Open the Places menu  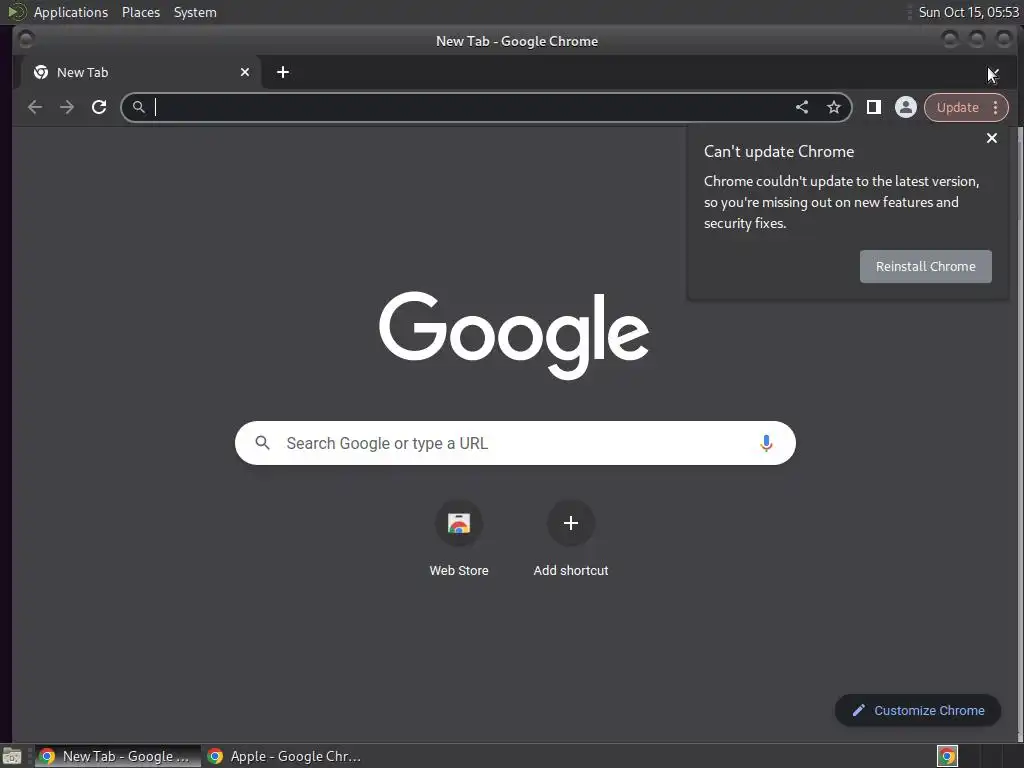pyautogui.click(x=140, y=12)
